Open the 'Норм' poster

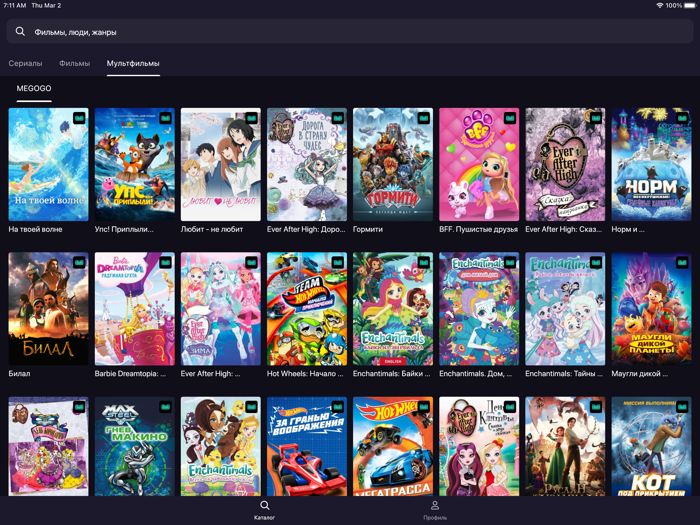[x=651, y=164]
